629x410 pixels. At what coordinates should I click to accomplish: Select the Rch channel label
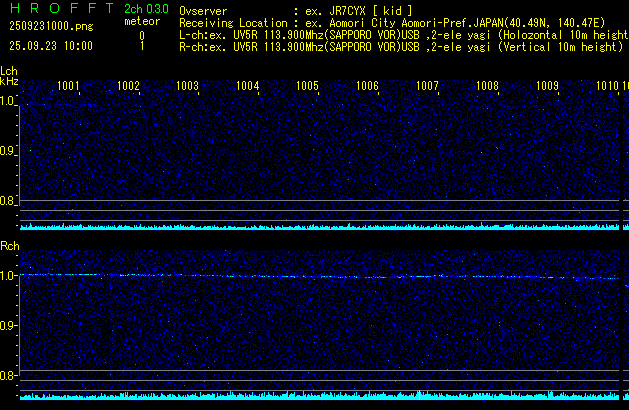point(9,246)
